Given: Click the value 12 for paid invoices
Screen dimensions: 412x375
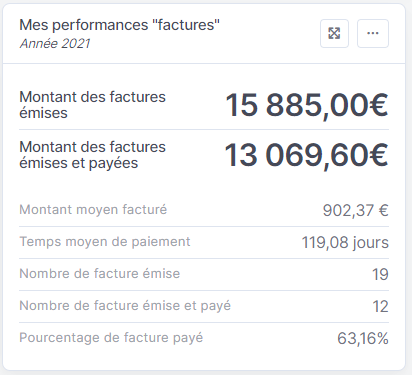Looking at the screenshot, I should click(x=380, y=307).
